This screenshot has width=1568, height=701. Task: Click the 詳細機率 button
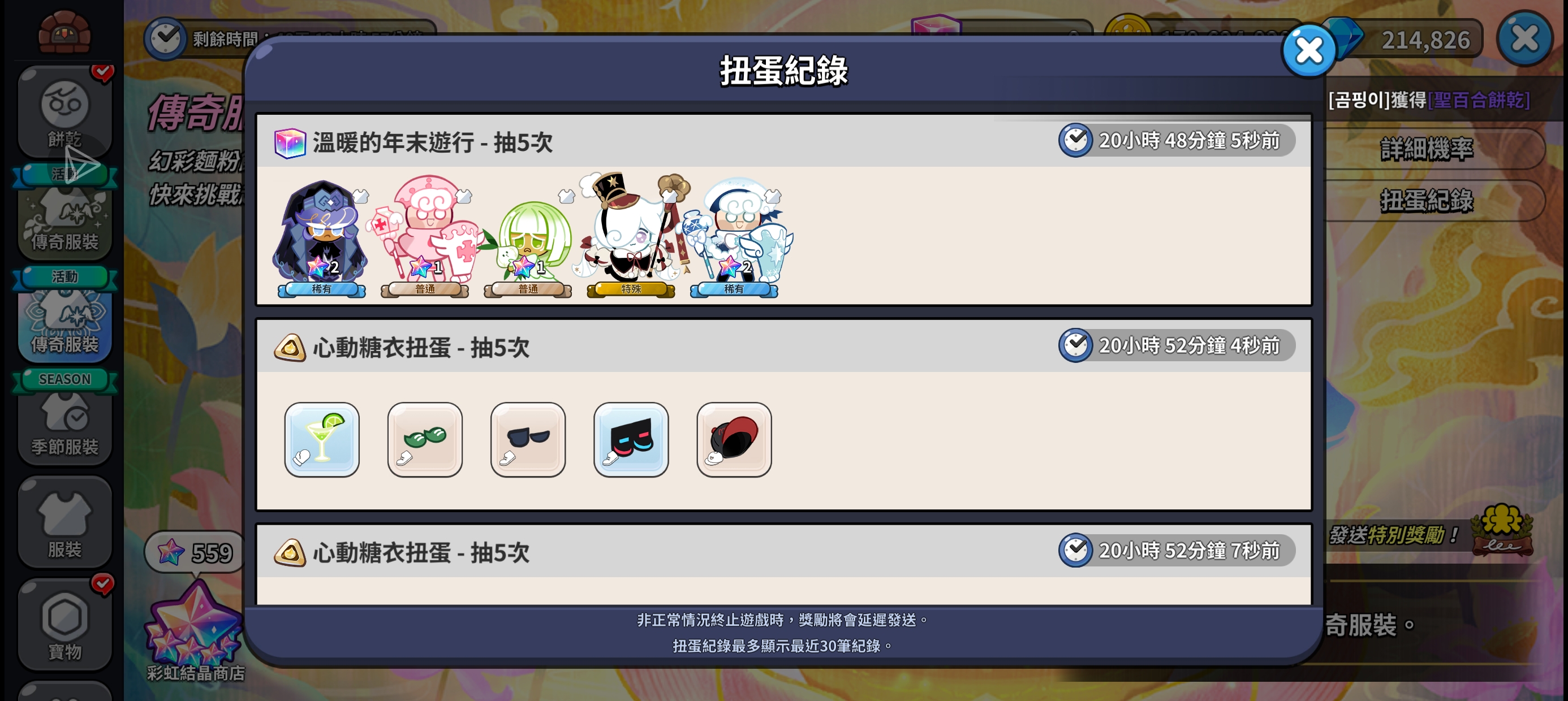[x=1426, y=149]
